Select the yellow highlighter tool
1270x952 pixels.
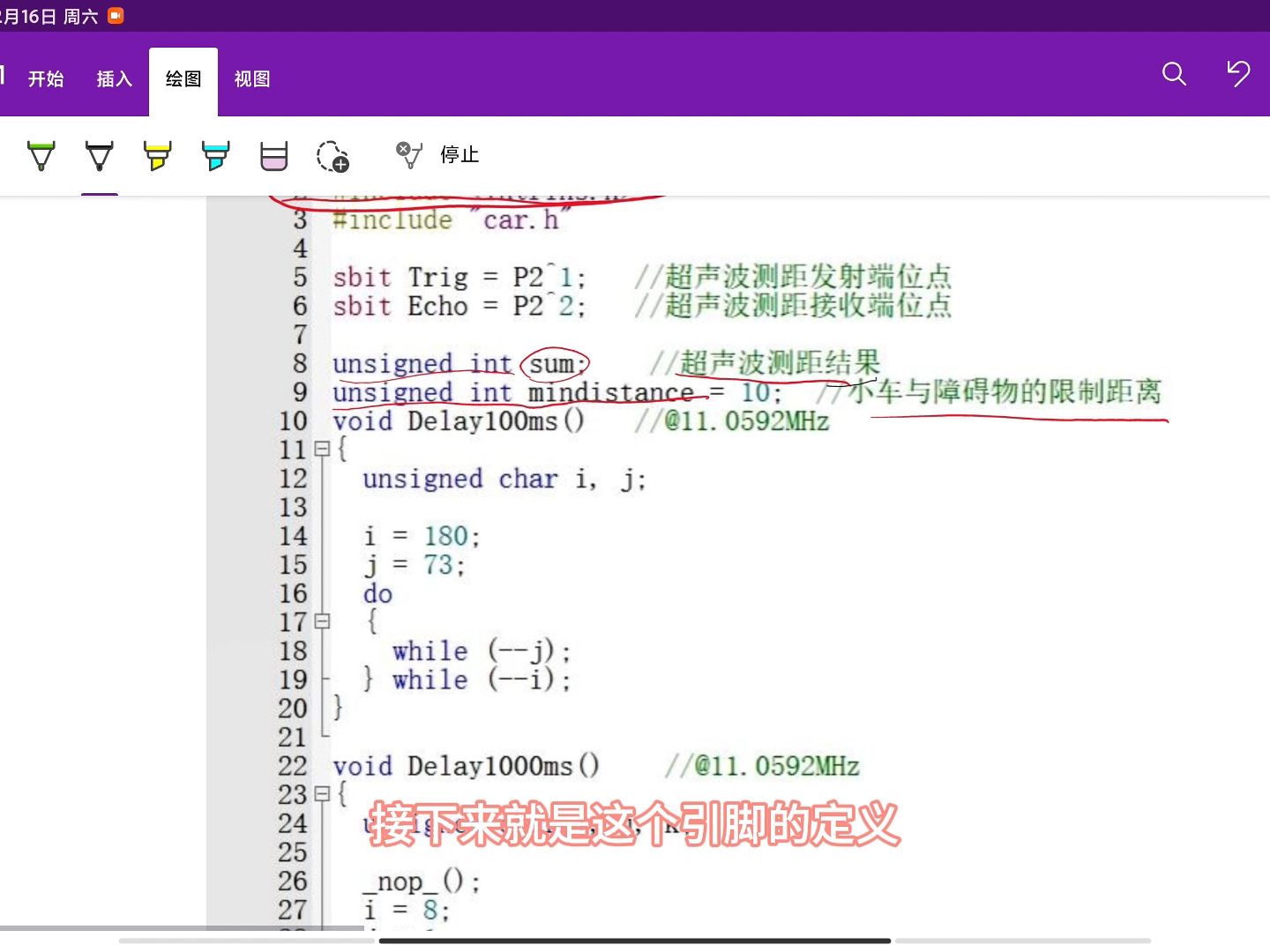pos(158,156)
